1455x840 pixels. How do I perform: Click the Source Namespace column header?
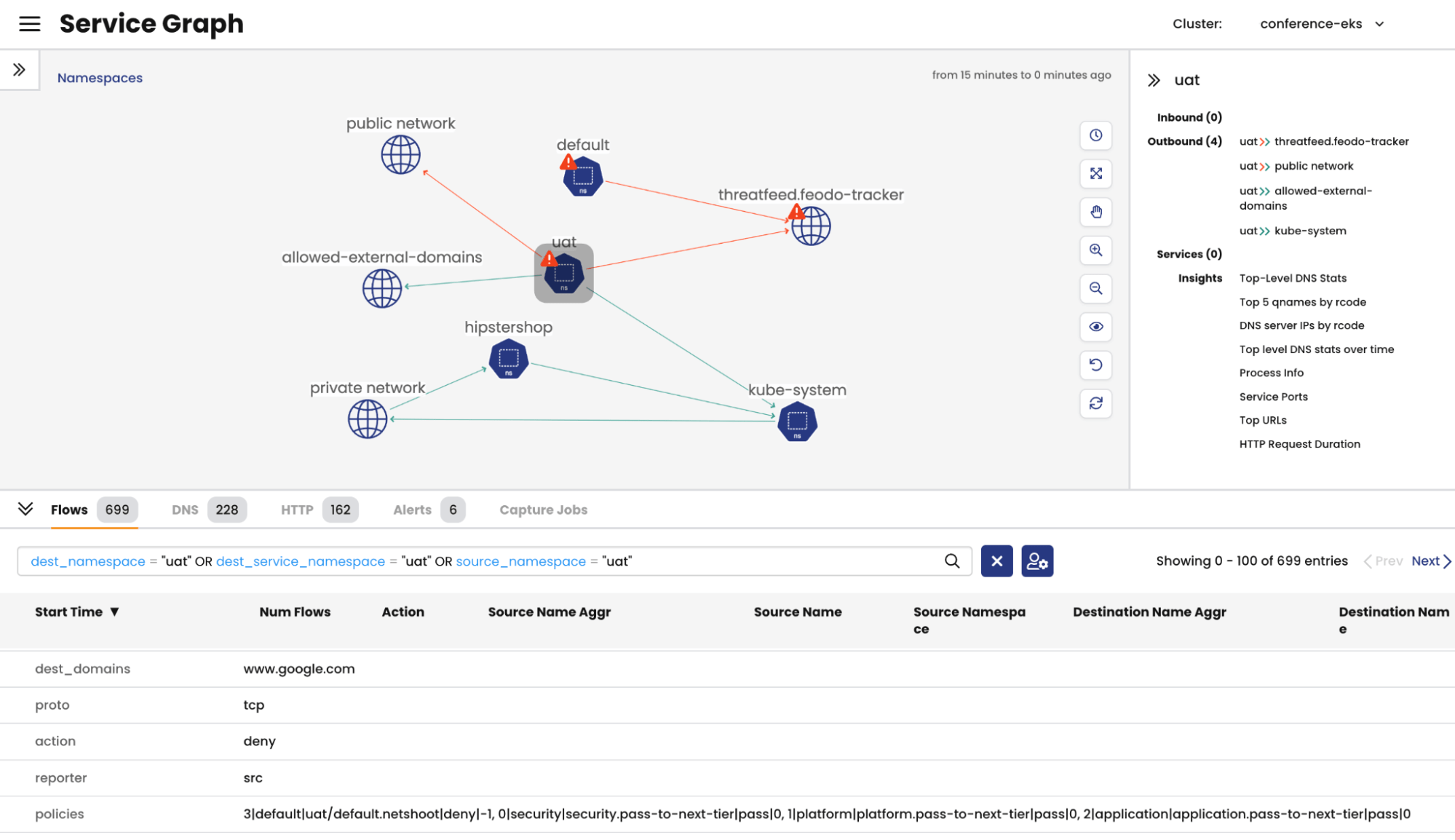[x=970, y=620]
